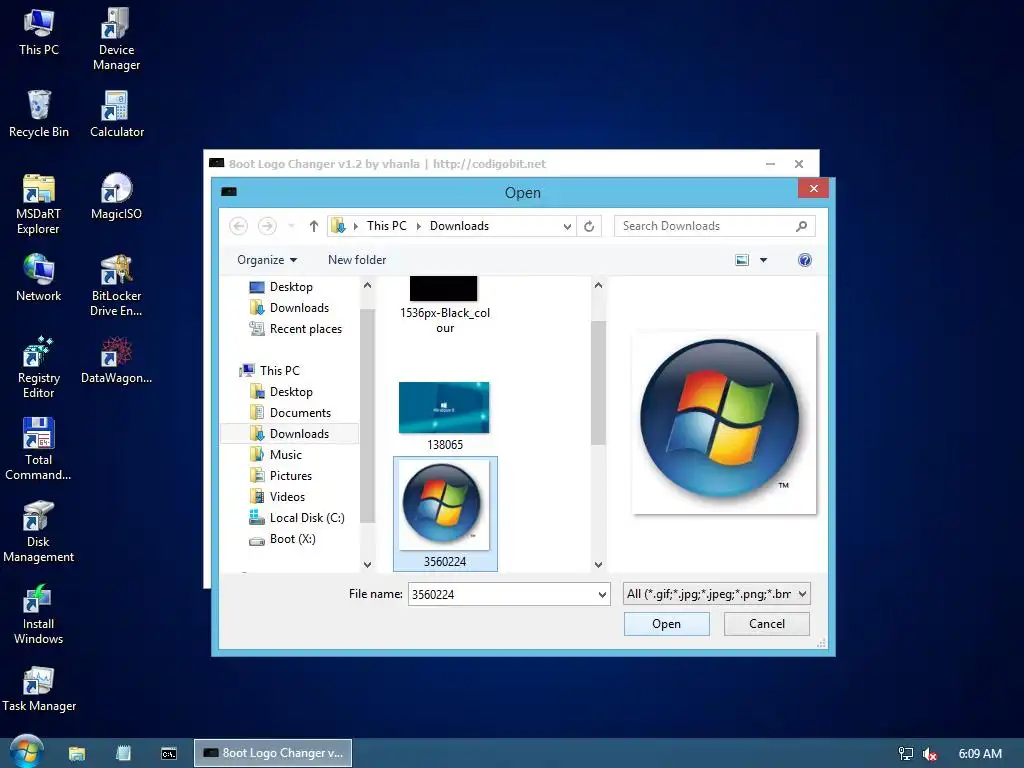Select the 3560224 Windows logo thumbnail
Viewport: 1024px width, 768px height.
tap(445, 514)
